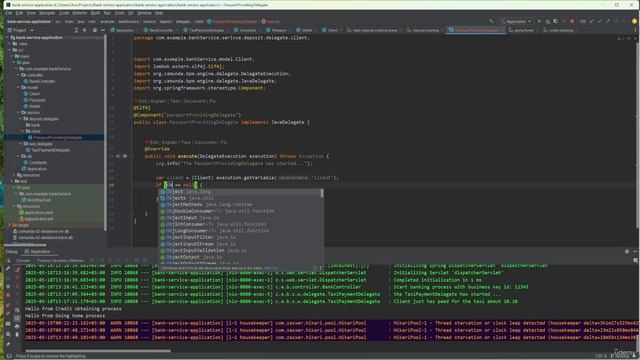
Task: Expand the target folder
Action: (x=10, y=225)
